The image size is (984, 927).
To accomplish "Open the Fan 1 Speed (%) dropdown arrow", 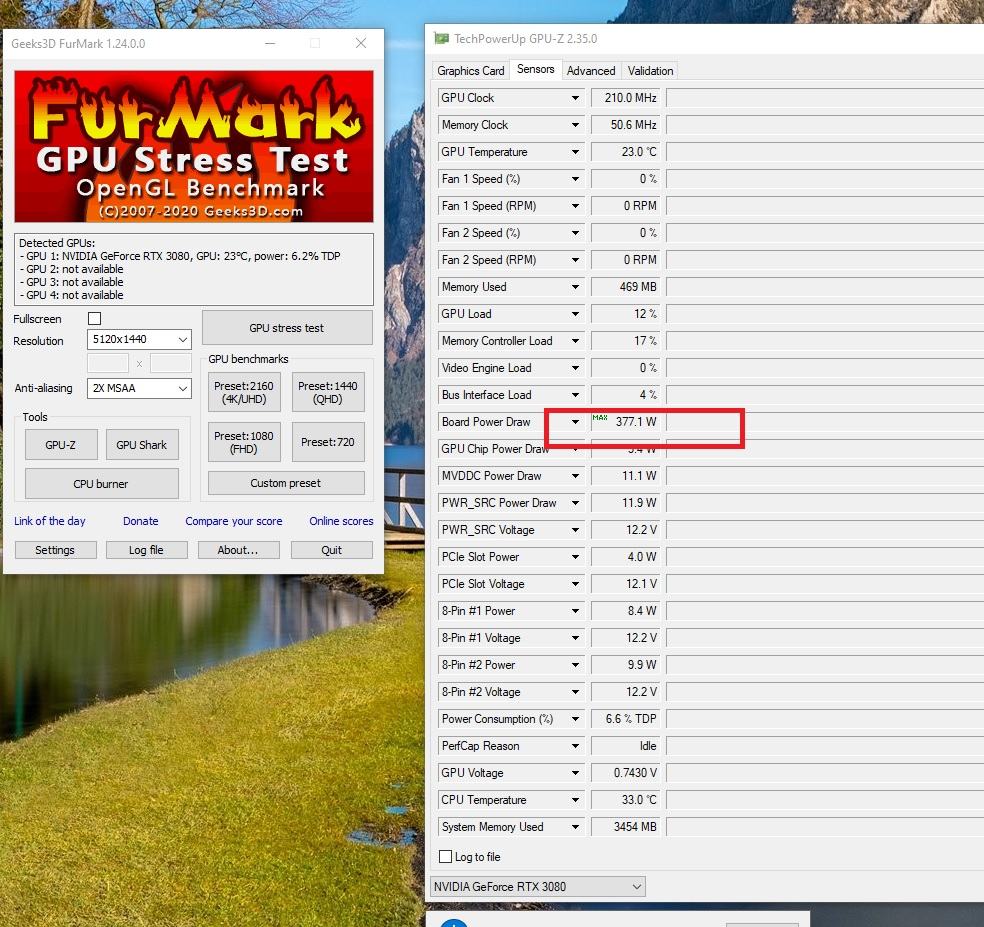I will pyautogui.click(x=575, y=179).
